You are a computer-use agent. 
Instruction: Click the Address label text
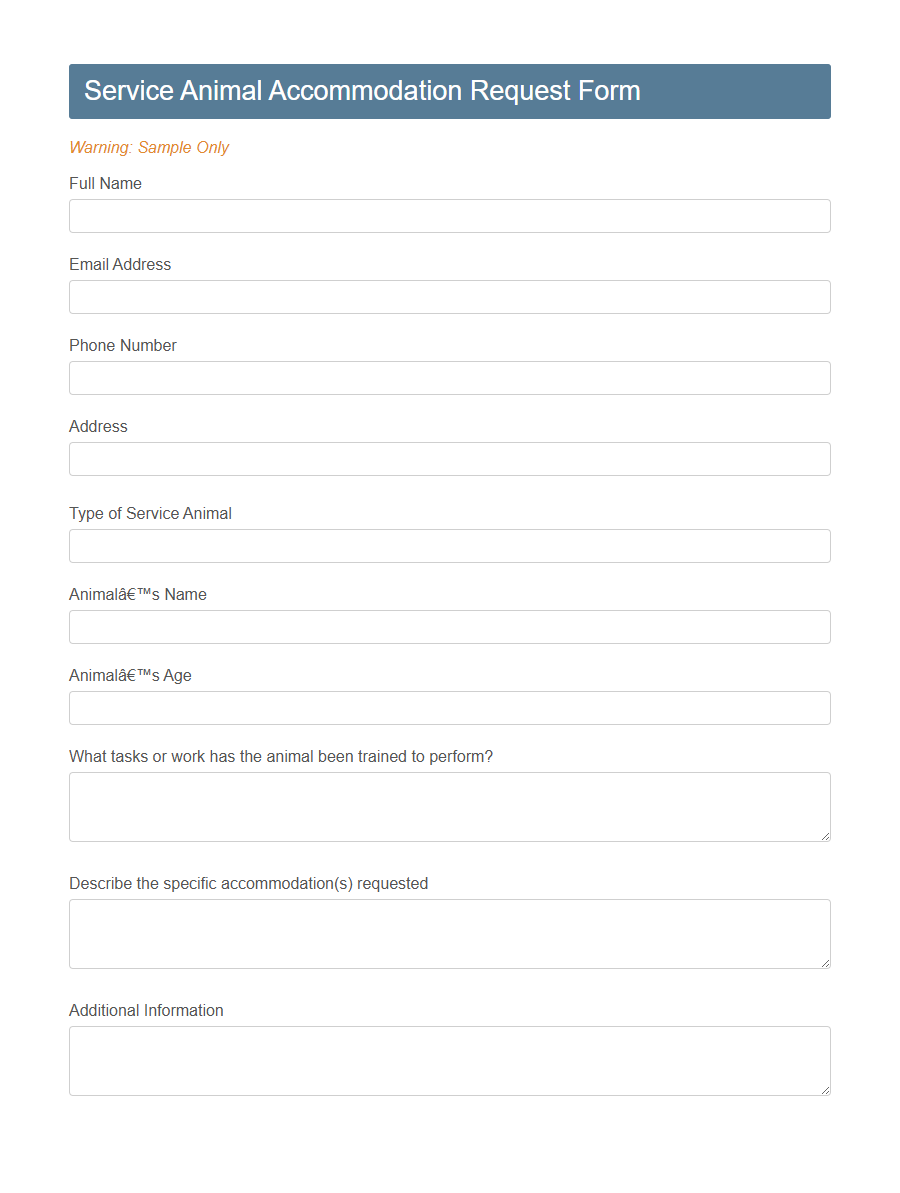[98, 426]
